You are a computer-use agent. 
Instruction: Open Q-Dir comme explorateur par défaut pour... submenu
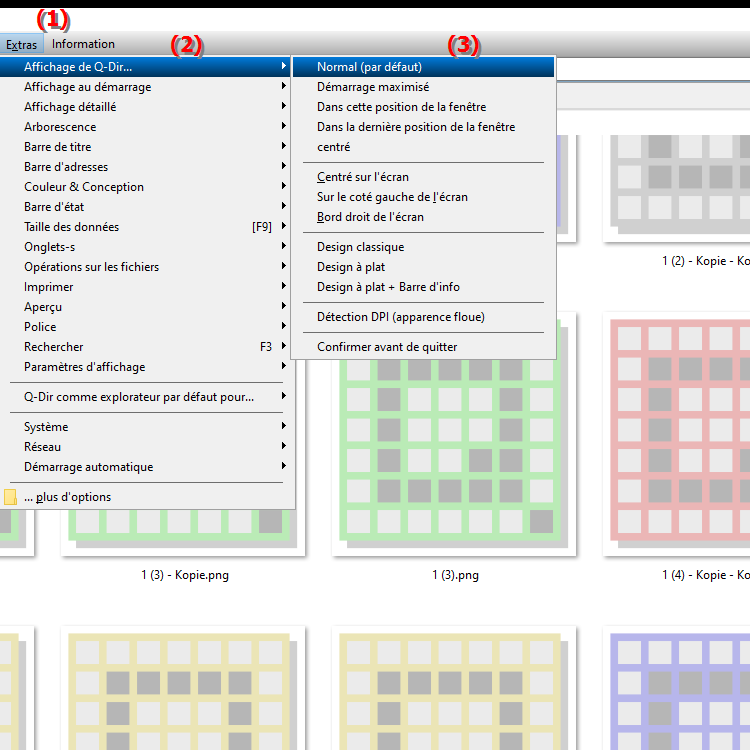click(x=145, y=397)
